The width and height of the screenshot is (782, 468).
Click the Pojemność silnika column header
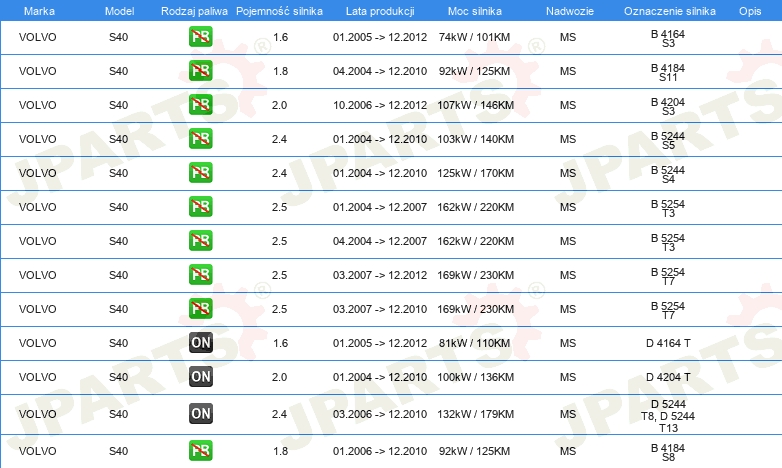pyautogui.click(x=279, y=11)
